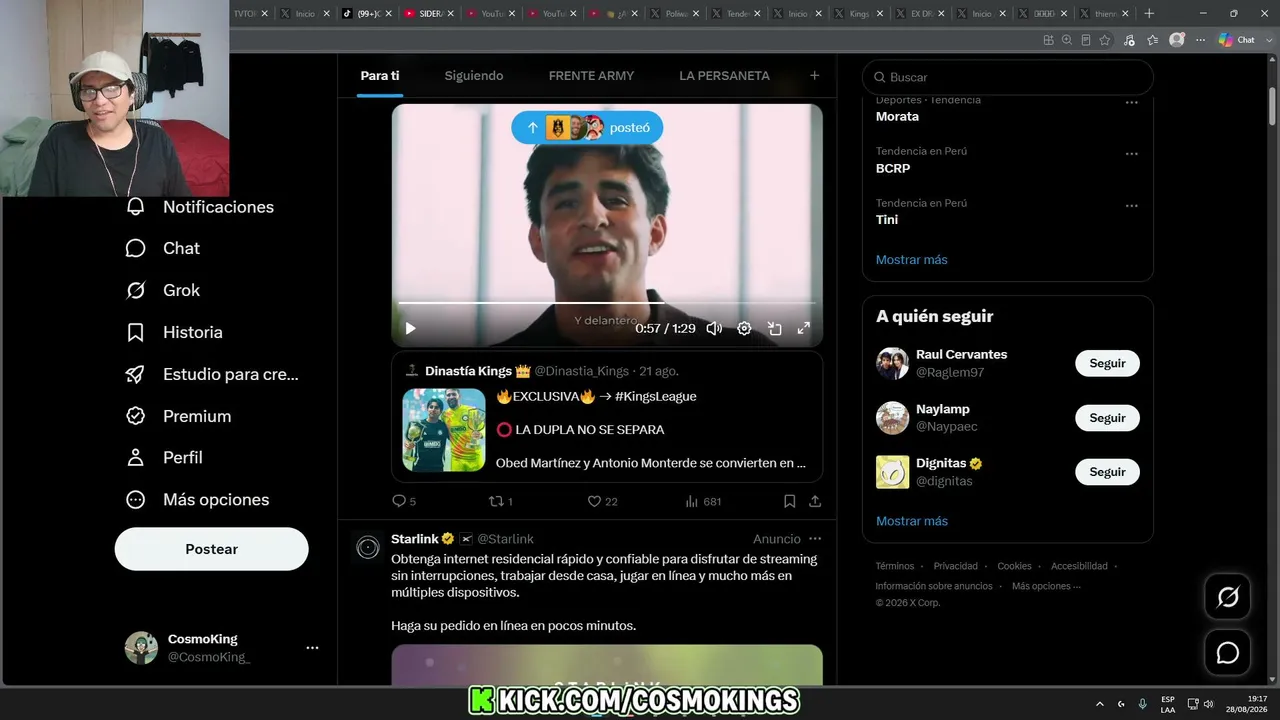The height and width of the screenshot is (720, 1280).
Task: Follow Naylamp account
Action: [x=1107, y=418]
